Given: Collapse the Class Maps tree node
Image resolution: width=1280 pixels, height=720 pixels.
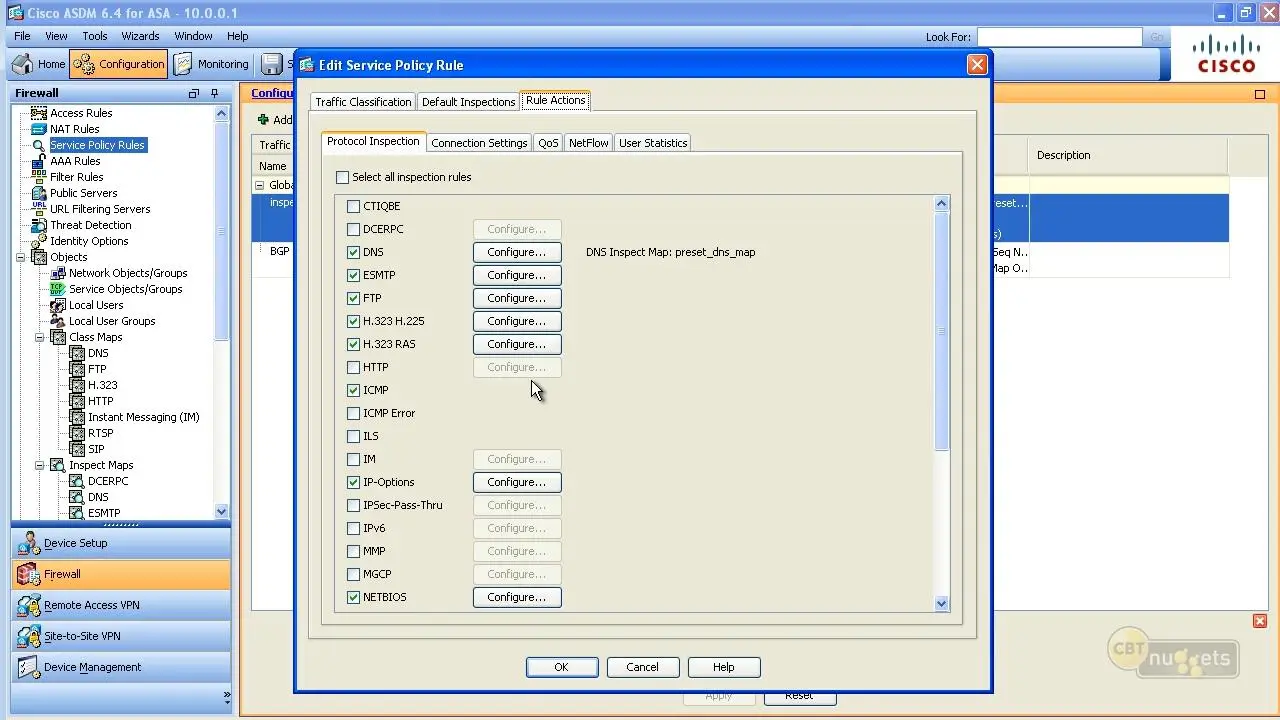Looking at the screenshot, I should 40,337.
